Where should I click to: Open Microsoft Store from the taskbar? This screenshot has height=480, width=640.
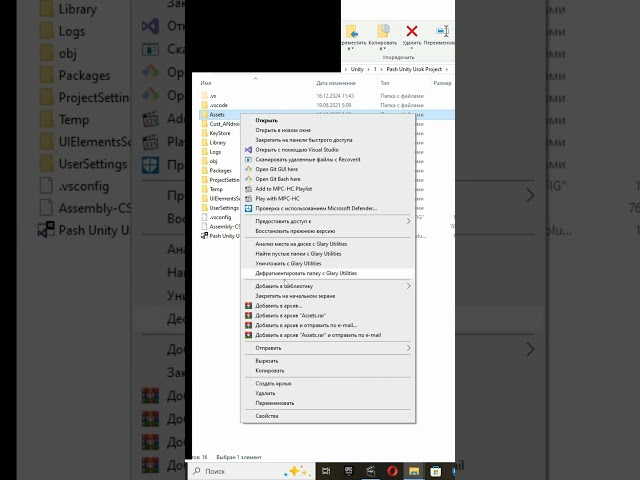tap(436, 471)
